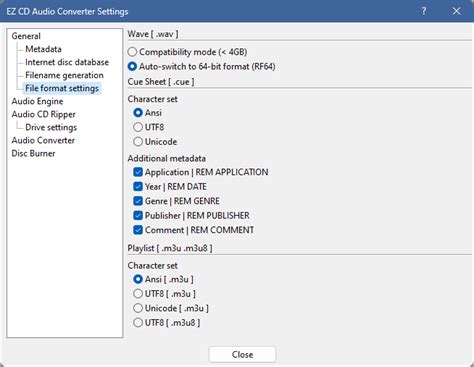Select File format settings tree item
The image size is (474, 367).
(x=62, y=88)
